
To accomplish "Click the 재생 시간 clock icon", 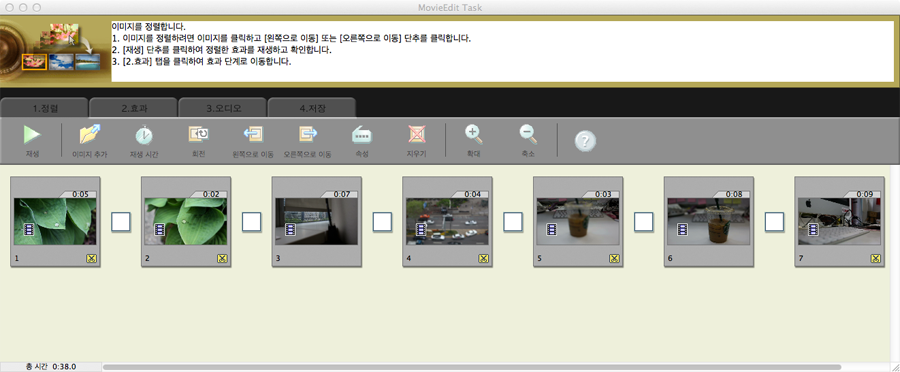I will (143, 135).
